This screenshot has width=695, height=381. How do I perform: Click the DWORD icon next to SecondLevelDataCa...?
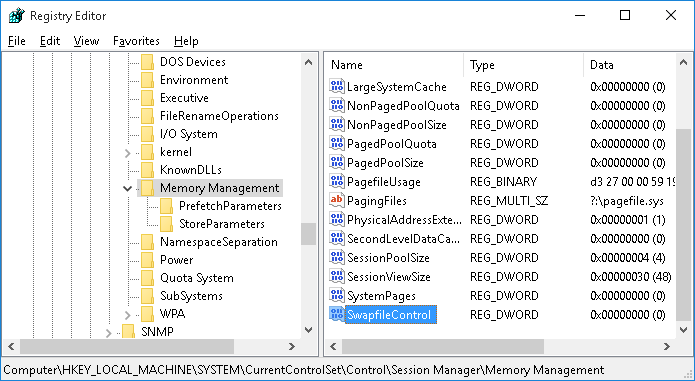(x=337, y=239)
